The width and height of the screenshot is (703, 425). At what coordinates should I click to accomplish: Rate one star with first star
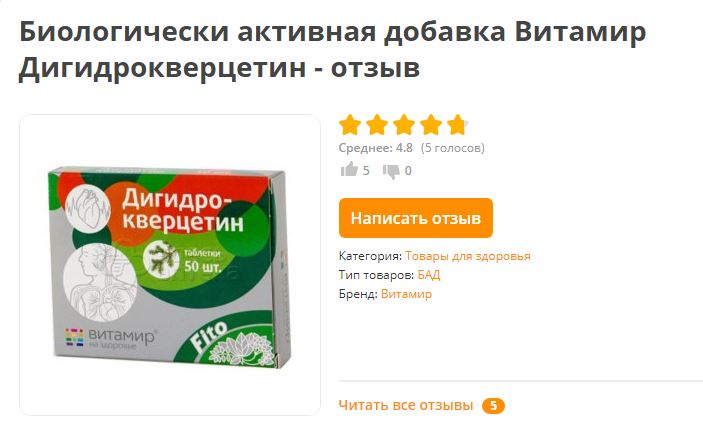point(350,125)
